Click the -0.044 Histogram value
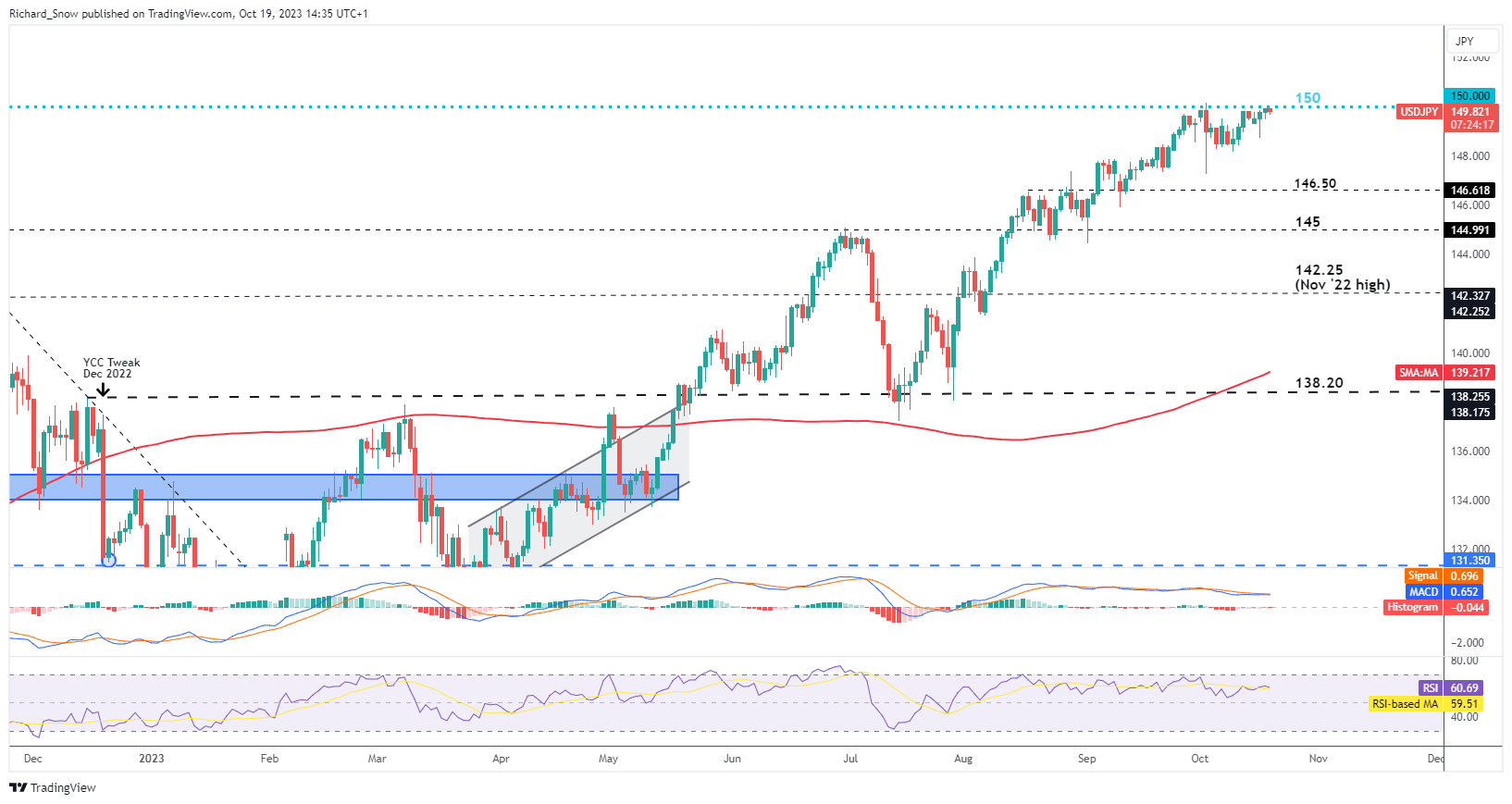 coord(1468,608)
